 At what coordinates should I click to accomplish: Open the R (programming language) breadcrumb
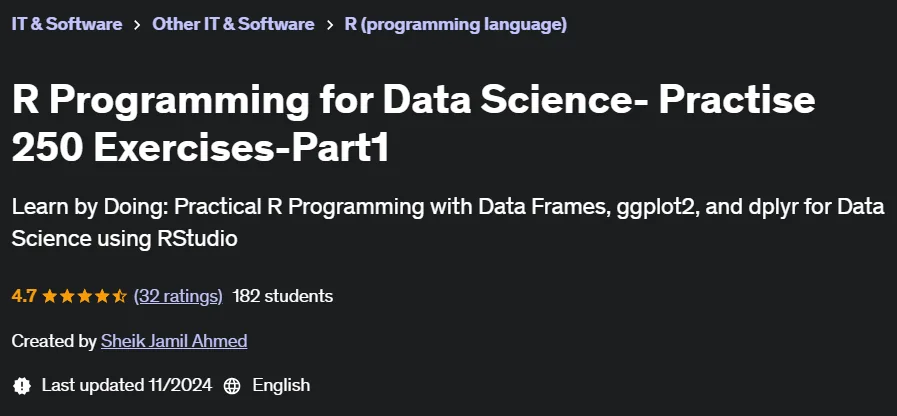tap(455, 24)
